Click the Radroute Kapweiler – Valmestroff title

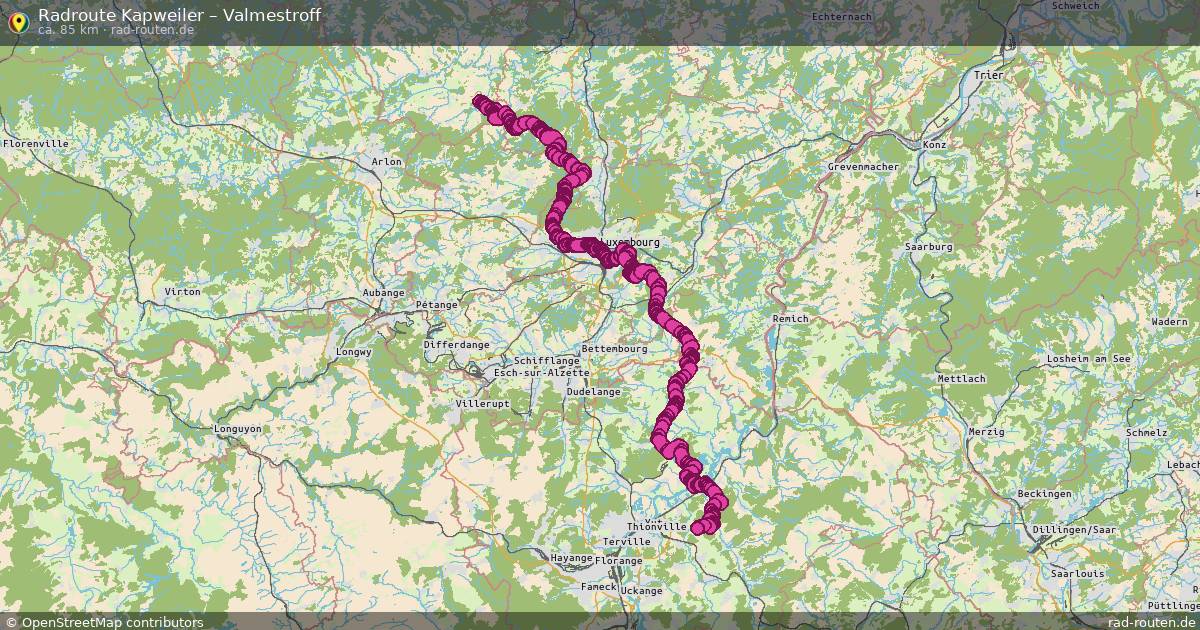(x=179, y=14)
